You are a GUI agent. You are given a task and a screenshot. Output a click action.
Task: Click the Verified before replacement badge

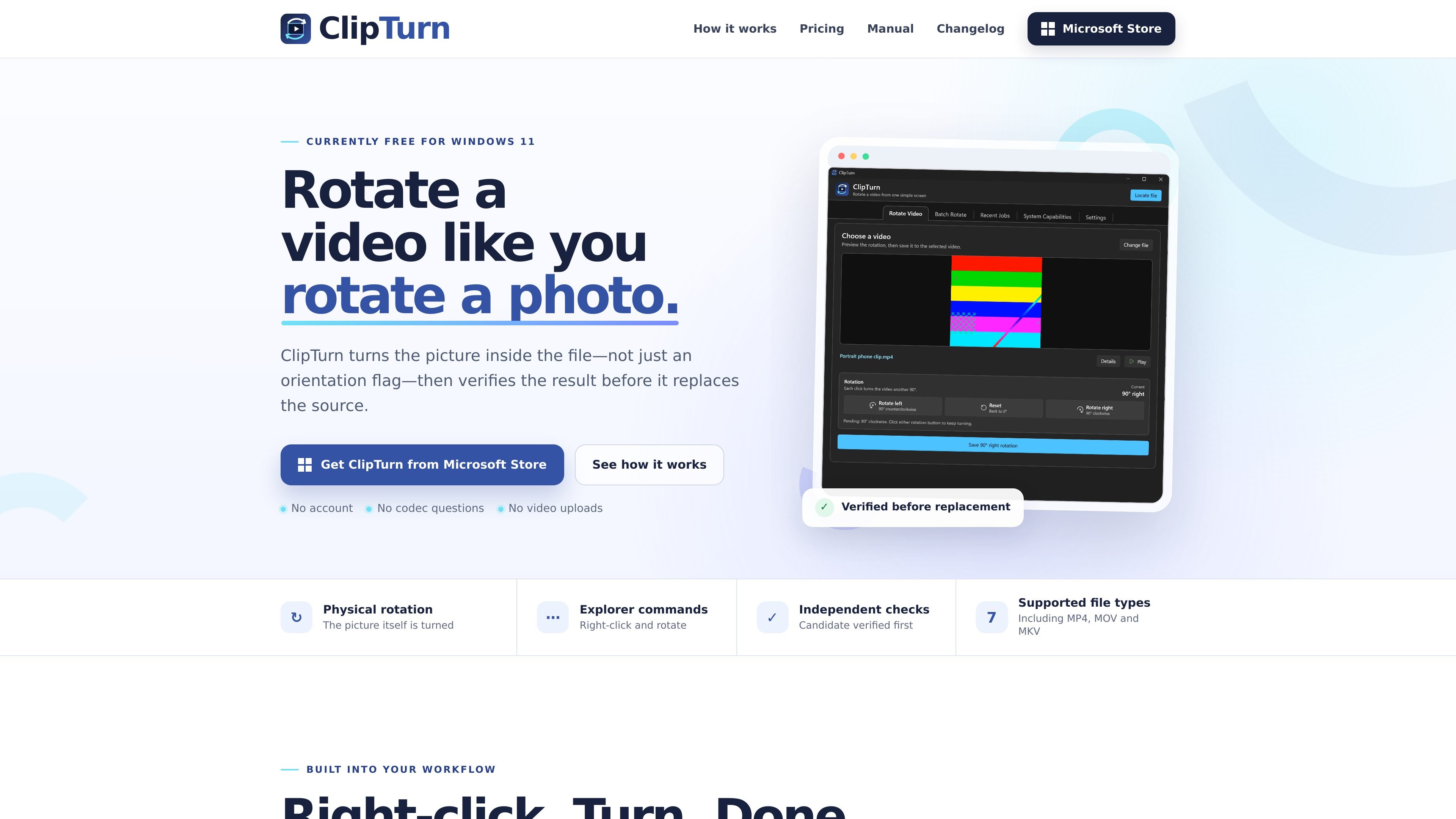(x=913, y=508)
